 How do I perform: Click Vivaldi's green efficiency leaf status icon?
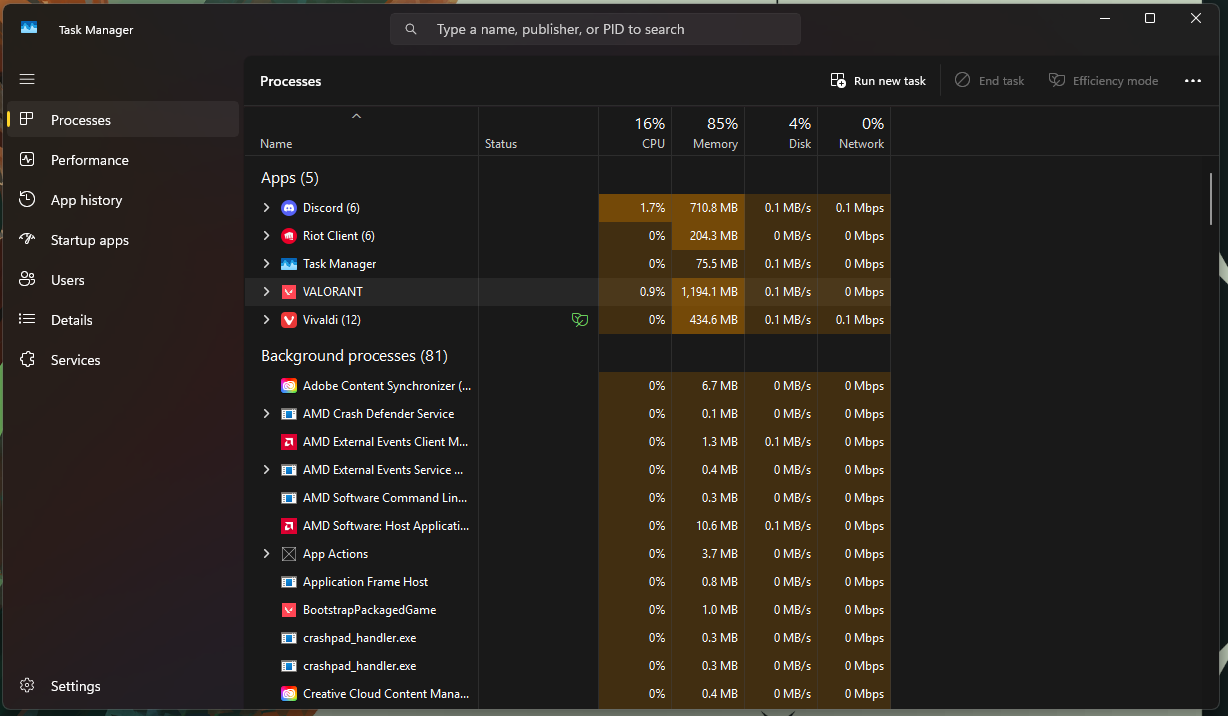point(579,320)
